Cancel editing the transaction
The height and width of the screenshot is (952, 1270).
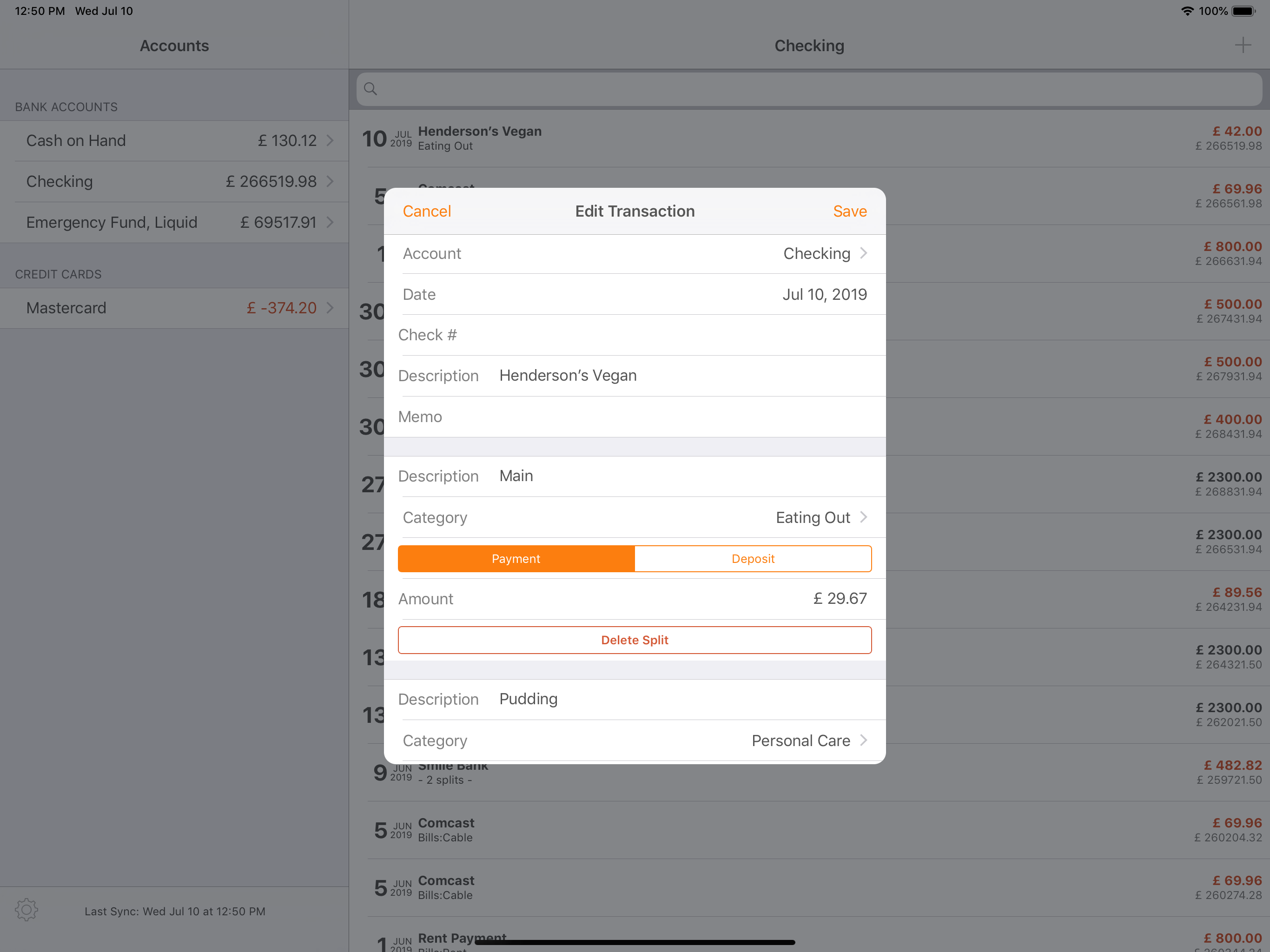427,212
